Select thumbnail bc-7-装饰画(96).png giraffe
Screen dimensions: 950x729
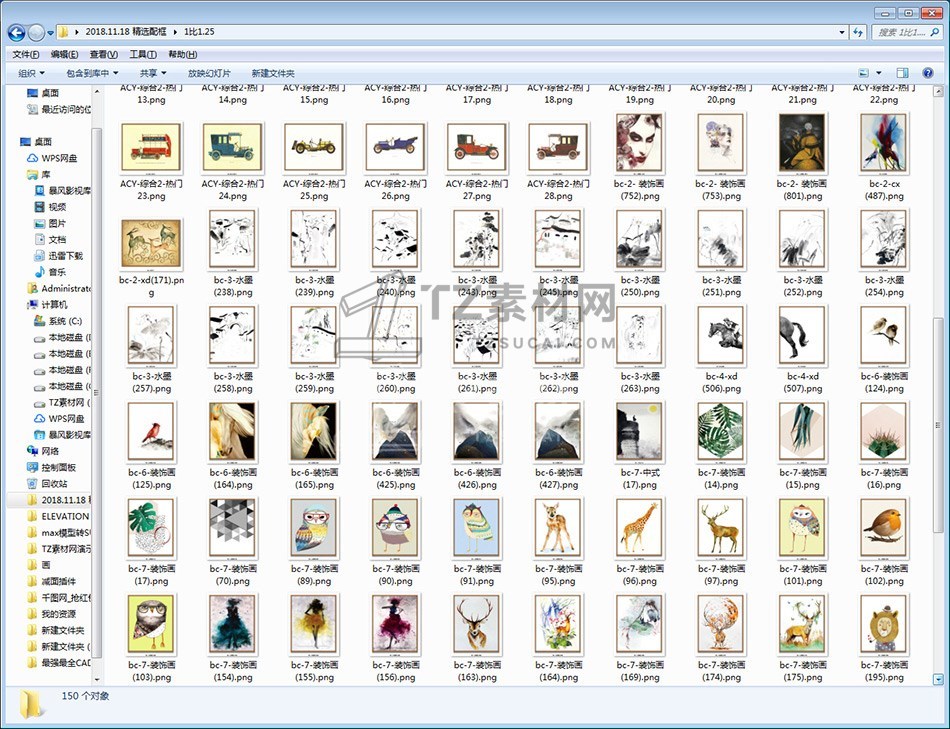point(640,528)
